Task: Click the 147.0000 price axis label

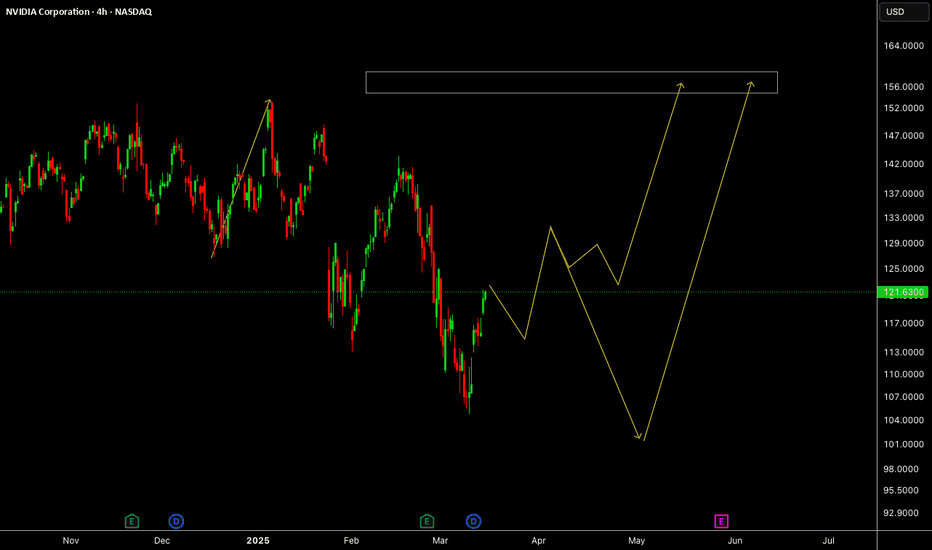Action: coord(903,136)
